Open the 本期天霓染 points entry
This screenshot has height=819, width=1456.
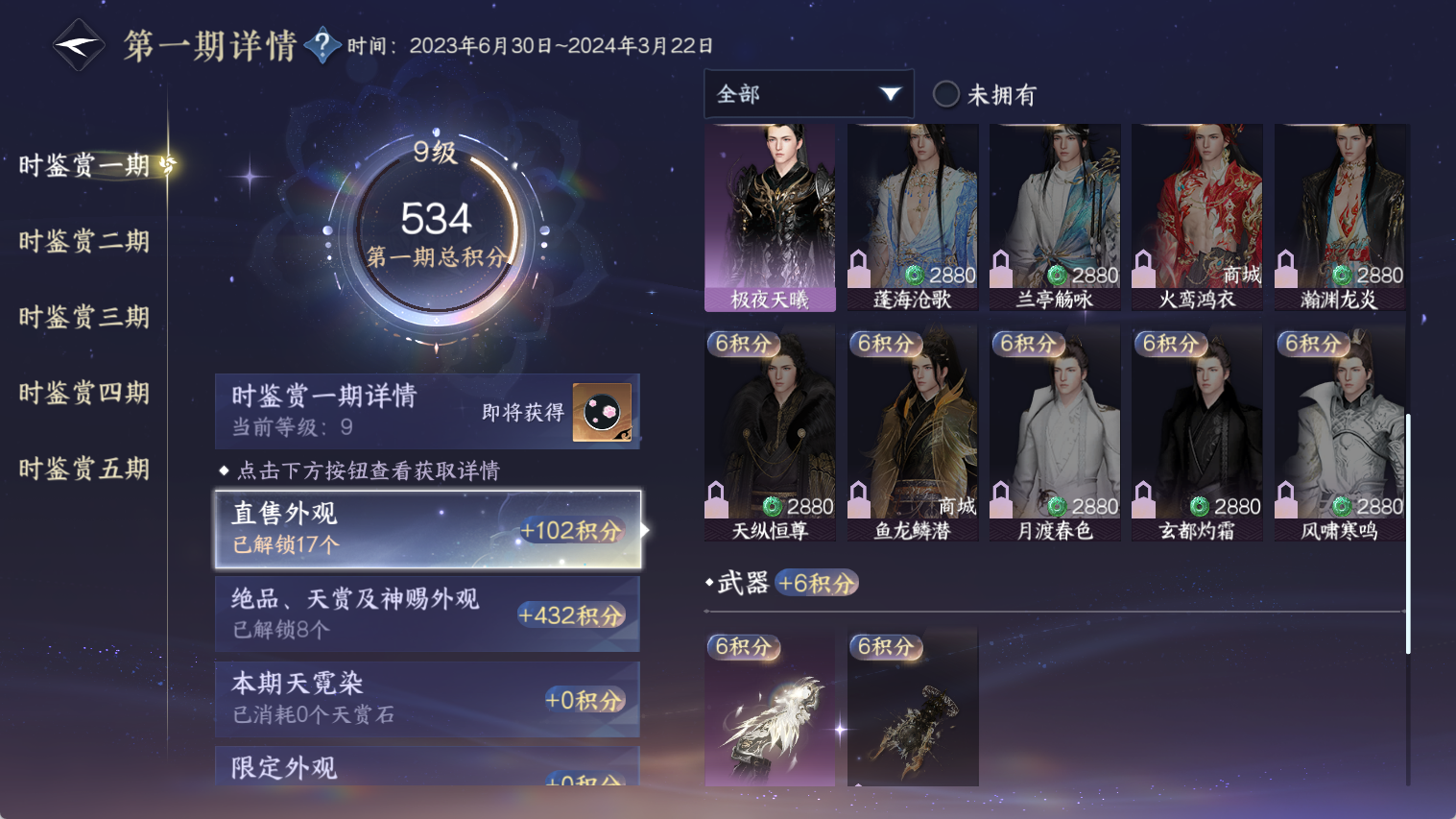pos(427,699)
